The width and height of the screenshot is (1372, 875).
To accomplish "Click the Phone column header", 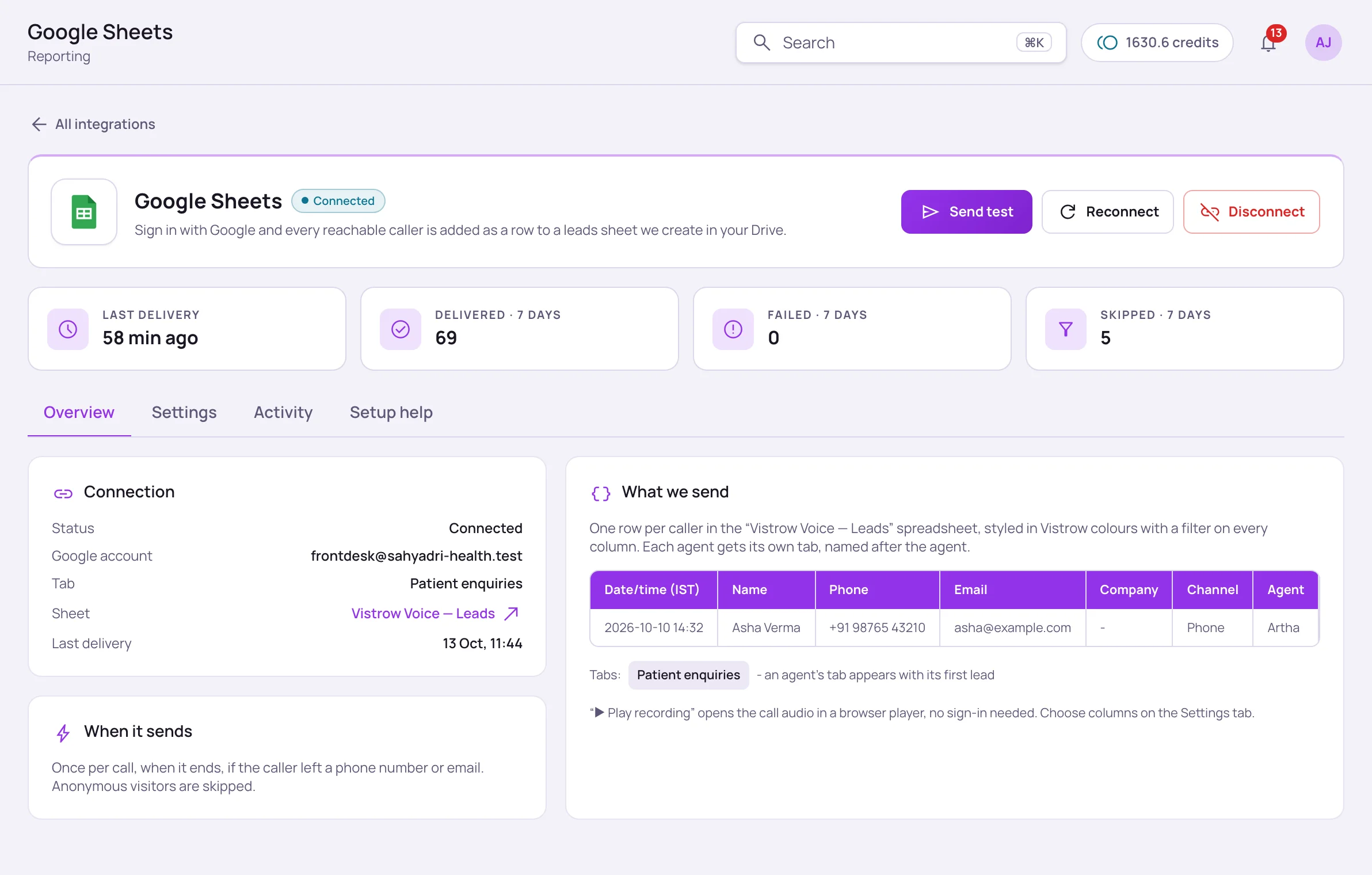I will 878,590.
